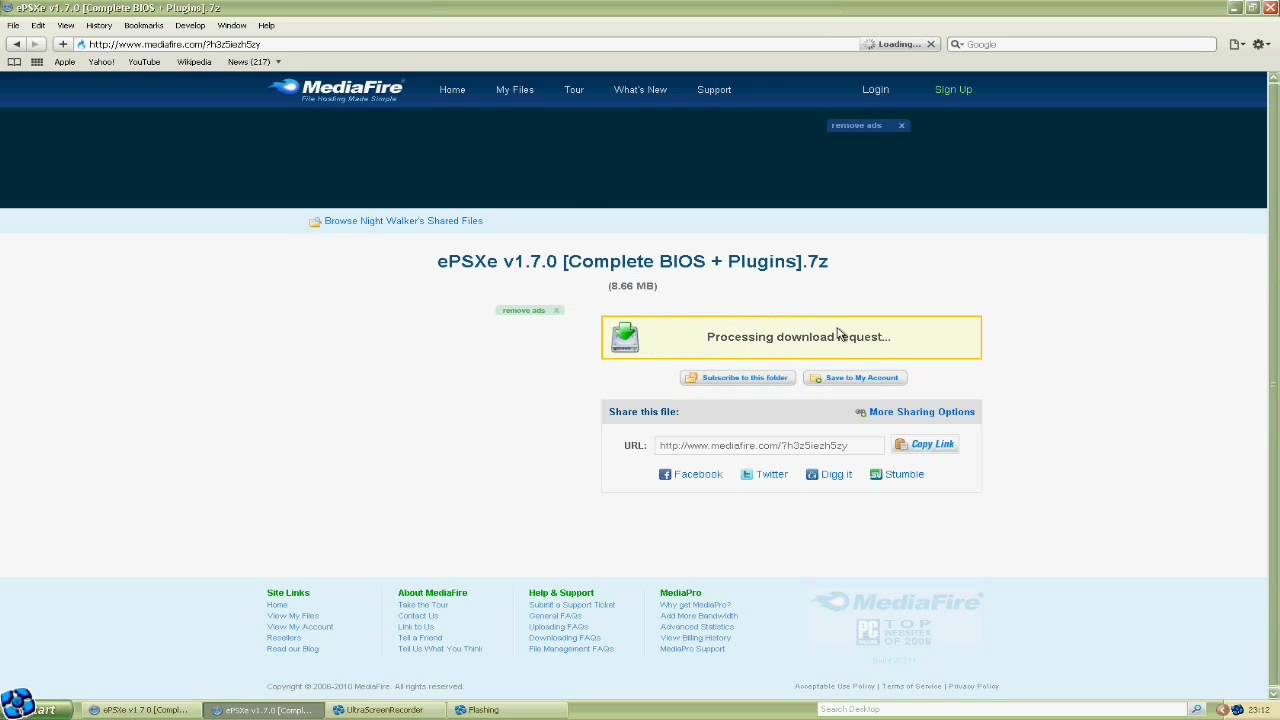Click the Stumble icon
The height and width of the screenshot is (720, 1280).
coord(876,474)
